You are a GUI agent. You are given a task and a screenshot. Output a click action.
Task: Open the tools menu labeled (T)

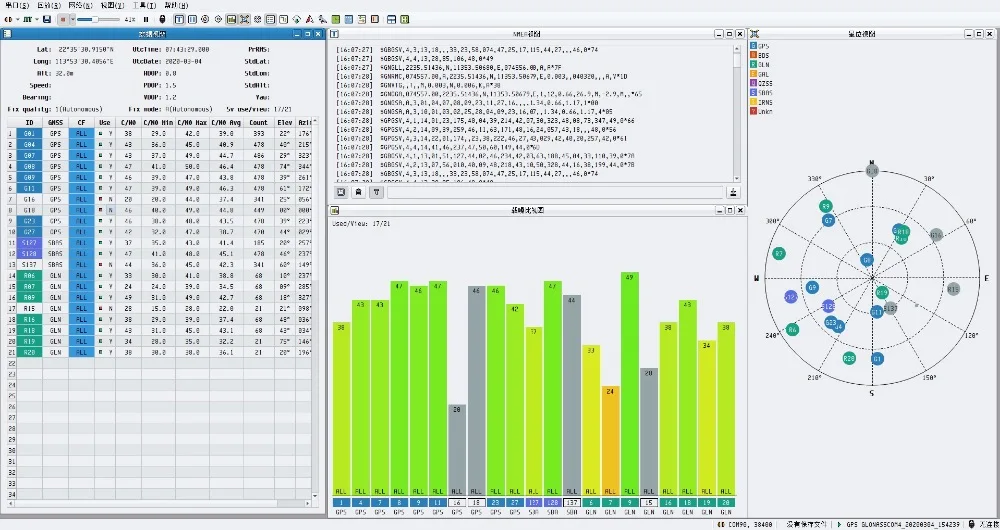[x=143, y=5]
